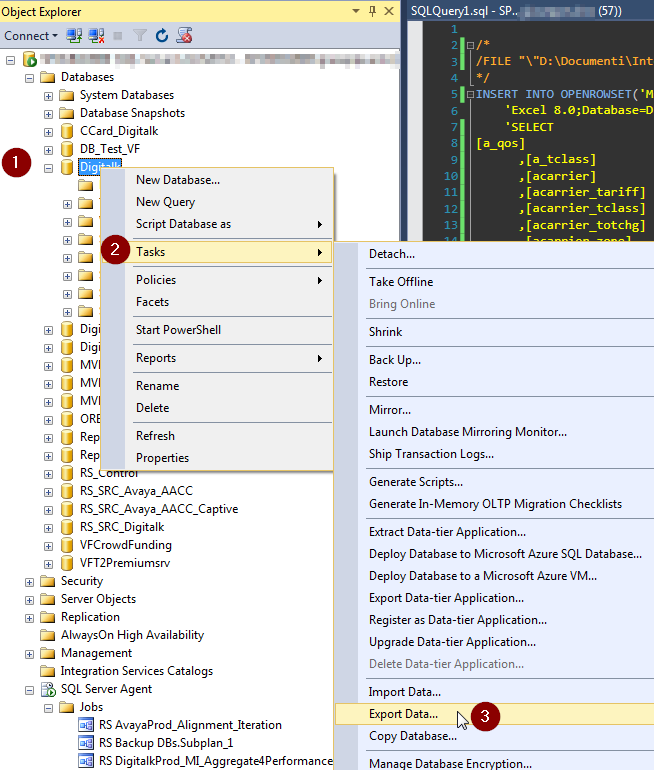The width and height of the screenshot is (654, 770).
Task: Choose New Database... from context menu
Action: click(x=217, y=180)
